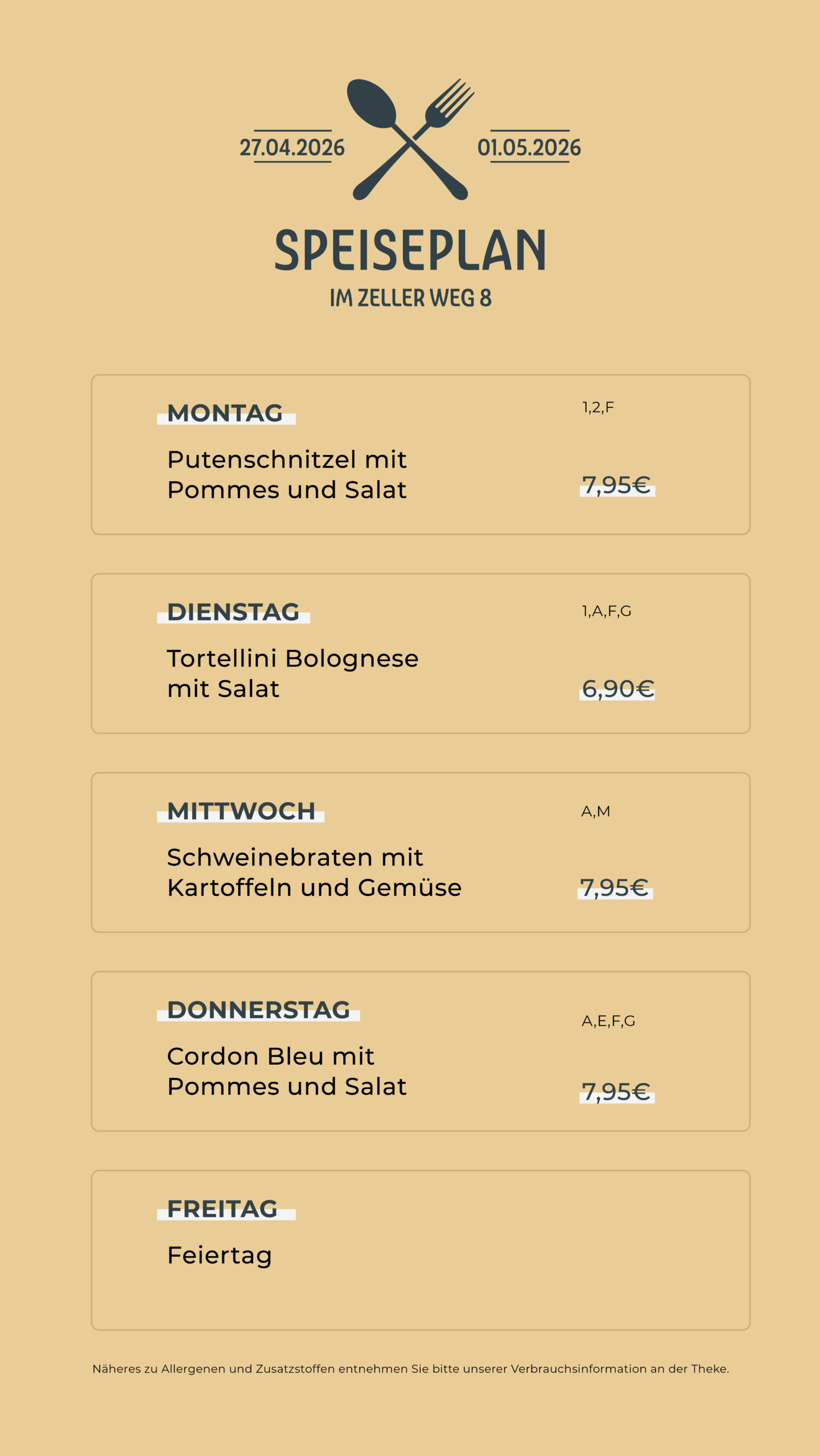Click the DONNERSTAG heading
This screenshot has height=1456, width=820.
258,1010
